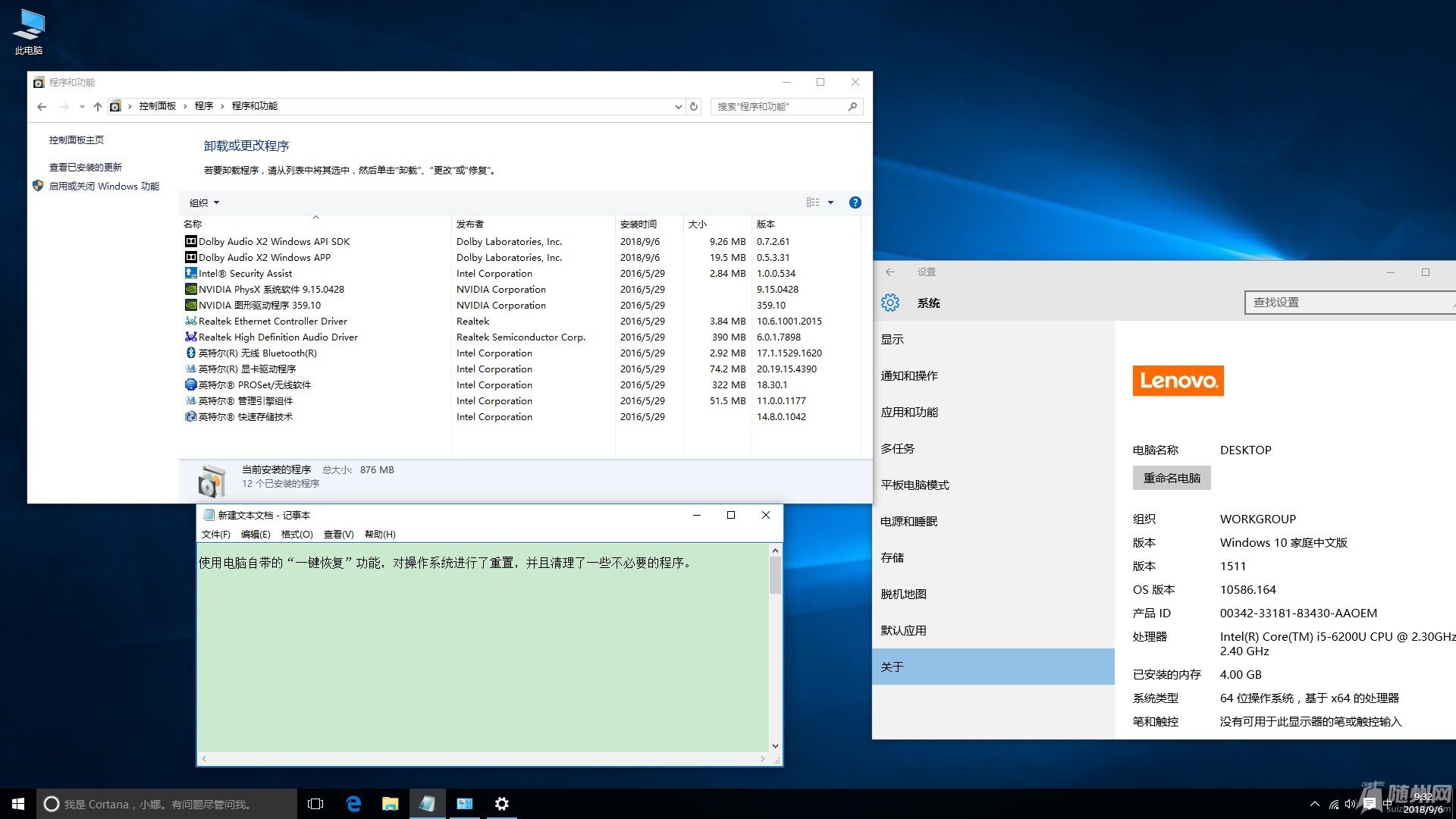Open the view options dropdown arrow
The width and height of the screenshot is (1456, 819).
click(x=830, y=202)
